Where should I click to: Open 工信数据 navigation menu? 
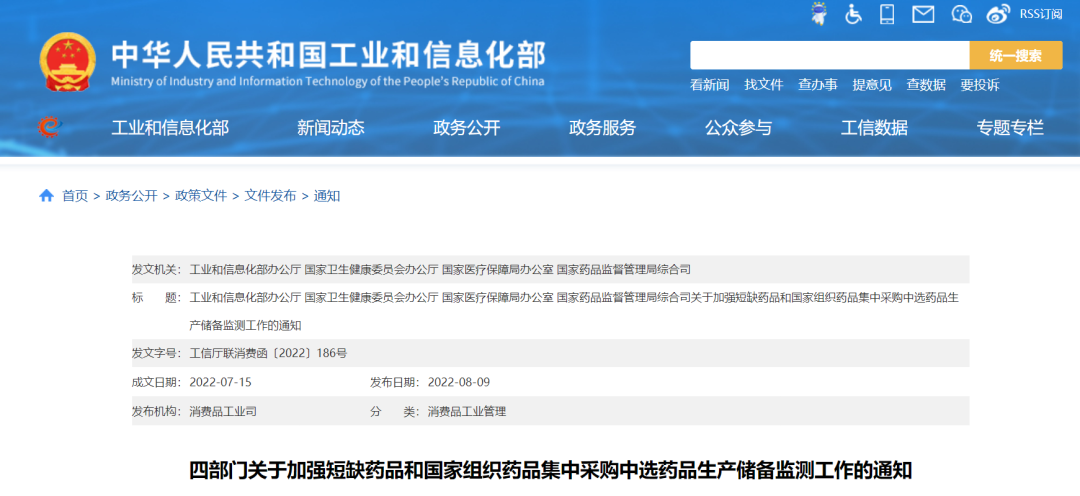tap(874, 127)
